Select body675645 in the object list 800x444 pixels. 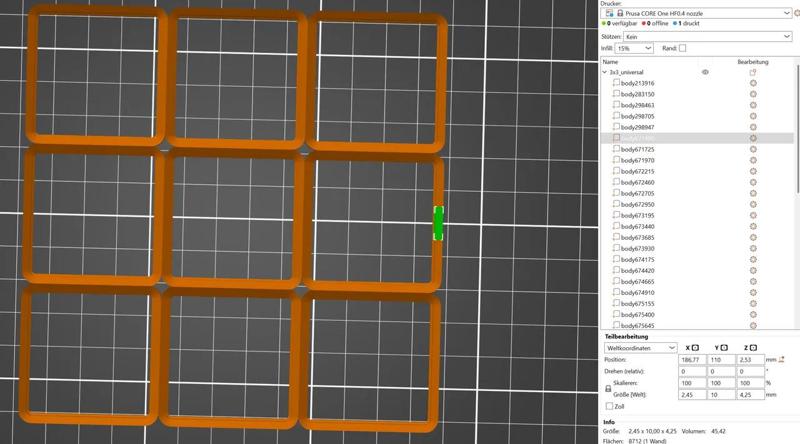pyautogui.click(x=637, y=326)
